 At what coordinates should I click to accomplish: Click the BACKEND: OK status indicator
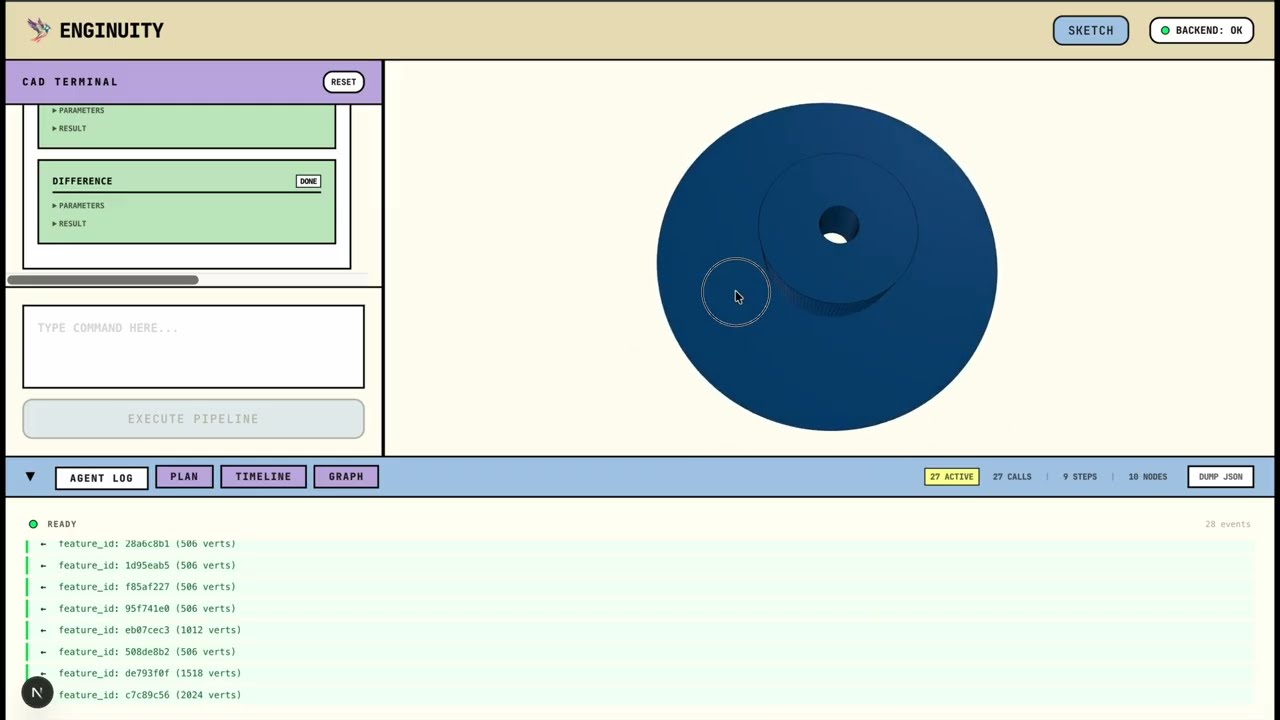[x=1201, y=30]
